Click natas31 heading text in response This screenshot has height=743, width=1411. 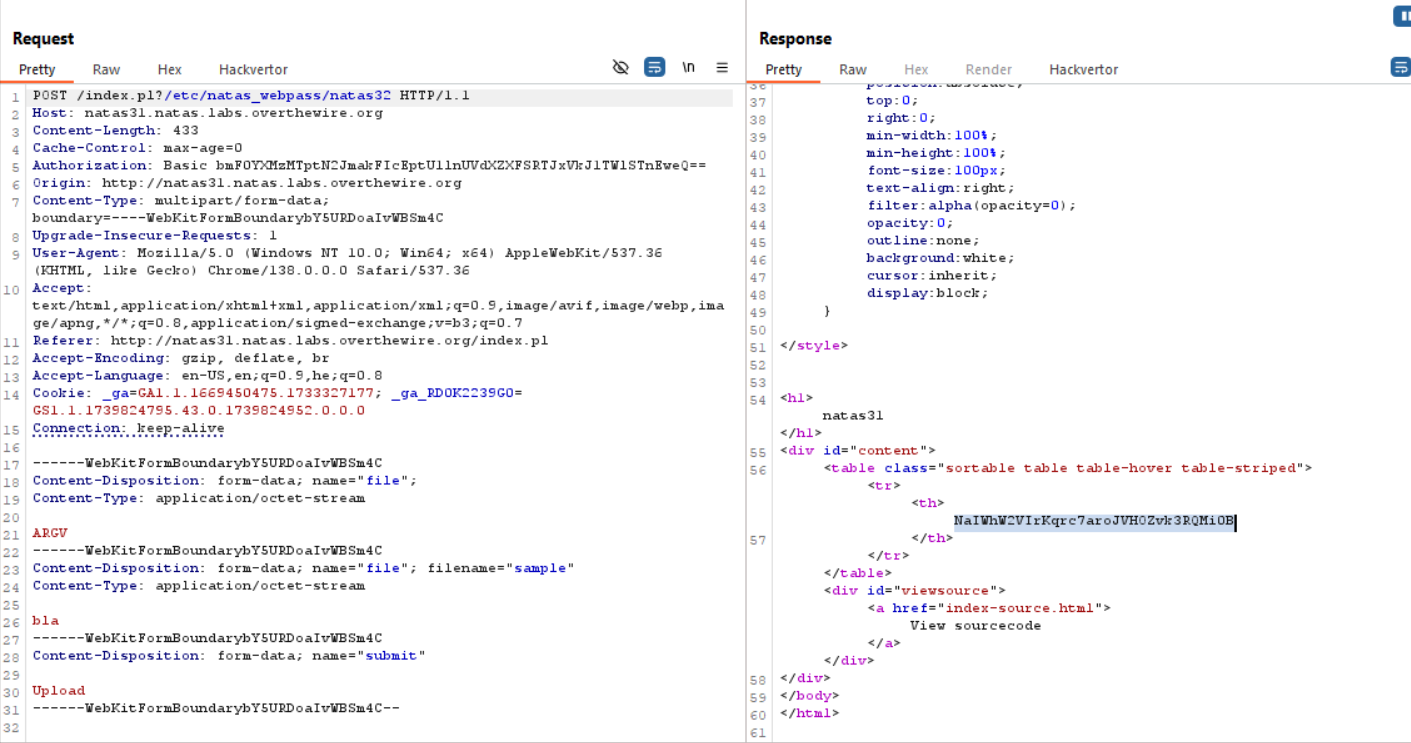pyautogui.click(x=853, y=416)
